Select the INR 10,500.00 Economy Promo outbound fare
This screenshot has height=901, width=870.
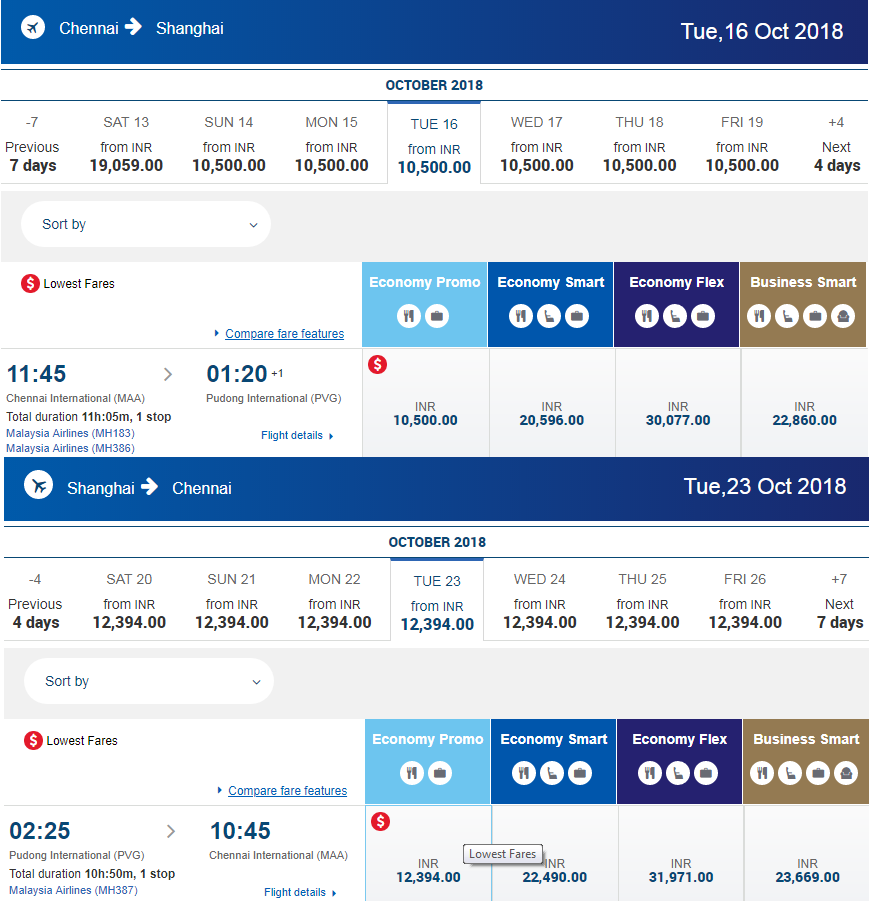[x=425, y=403]
